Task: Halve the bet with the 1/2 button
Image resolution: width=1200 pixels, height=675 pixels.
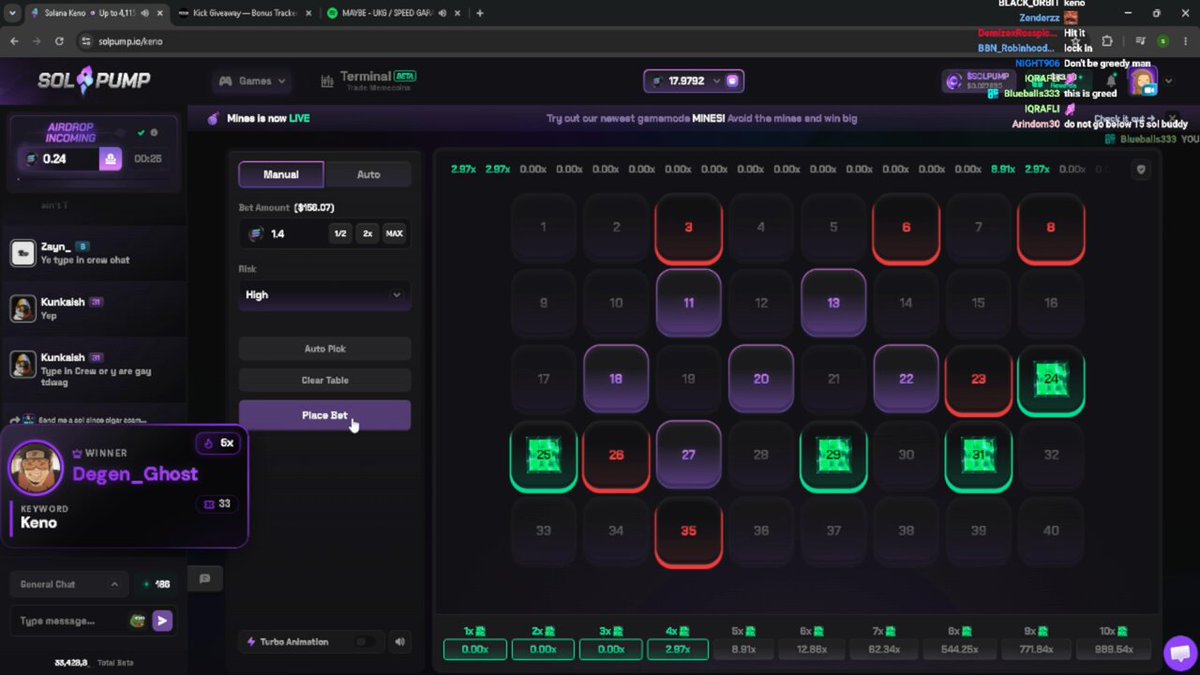Action: (340, 234)
